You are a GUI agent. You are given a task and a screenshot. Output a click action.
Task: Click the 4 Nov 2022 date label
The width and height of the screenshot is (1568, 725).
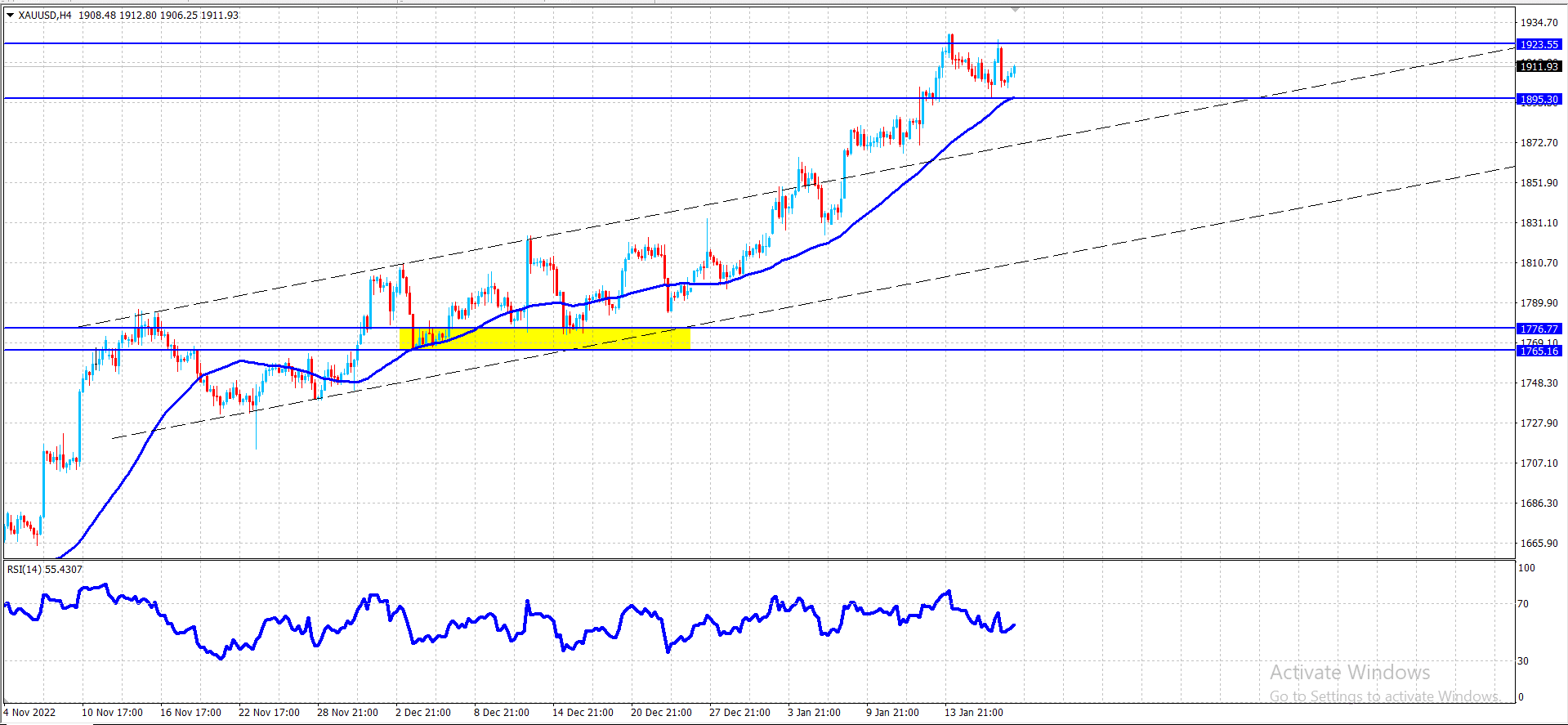tap(29, 712)
